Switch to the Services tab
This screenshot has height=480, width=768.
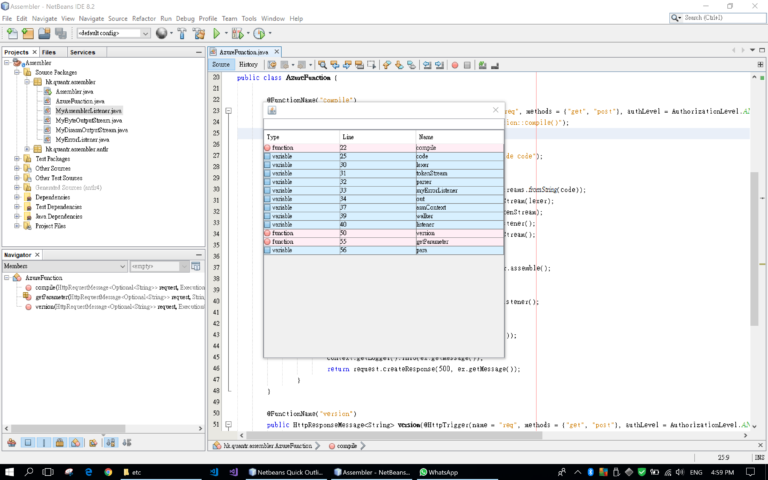pos(82,52)
